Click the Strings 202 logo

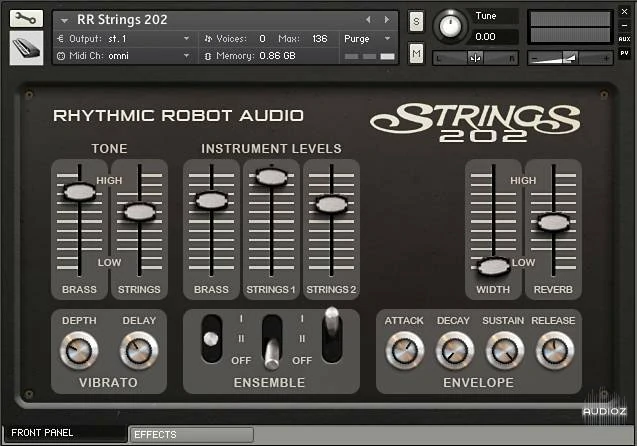[475, 122]
